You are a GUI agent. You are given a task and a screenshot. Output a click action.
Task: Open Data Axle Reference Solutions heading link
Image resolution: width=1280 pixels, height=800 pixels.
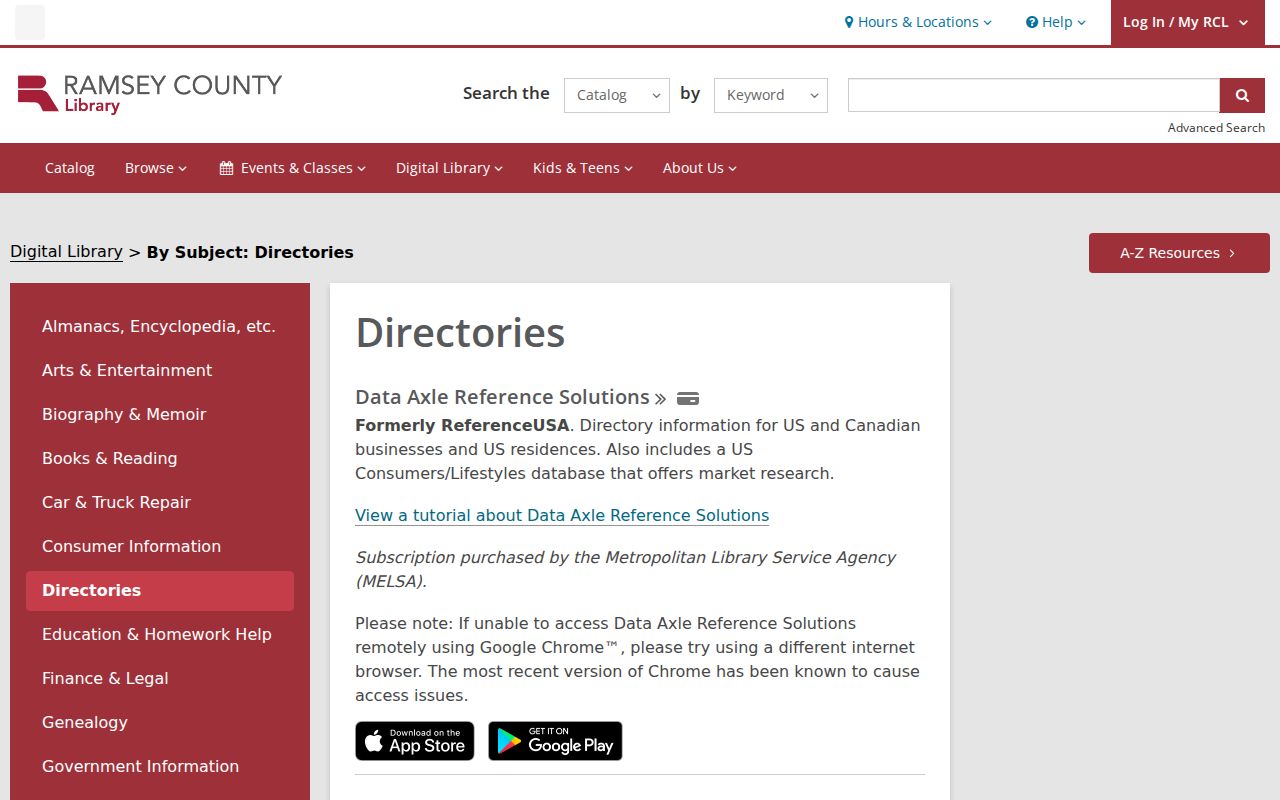coord(510,397)
